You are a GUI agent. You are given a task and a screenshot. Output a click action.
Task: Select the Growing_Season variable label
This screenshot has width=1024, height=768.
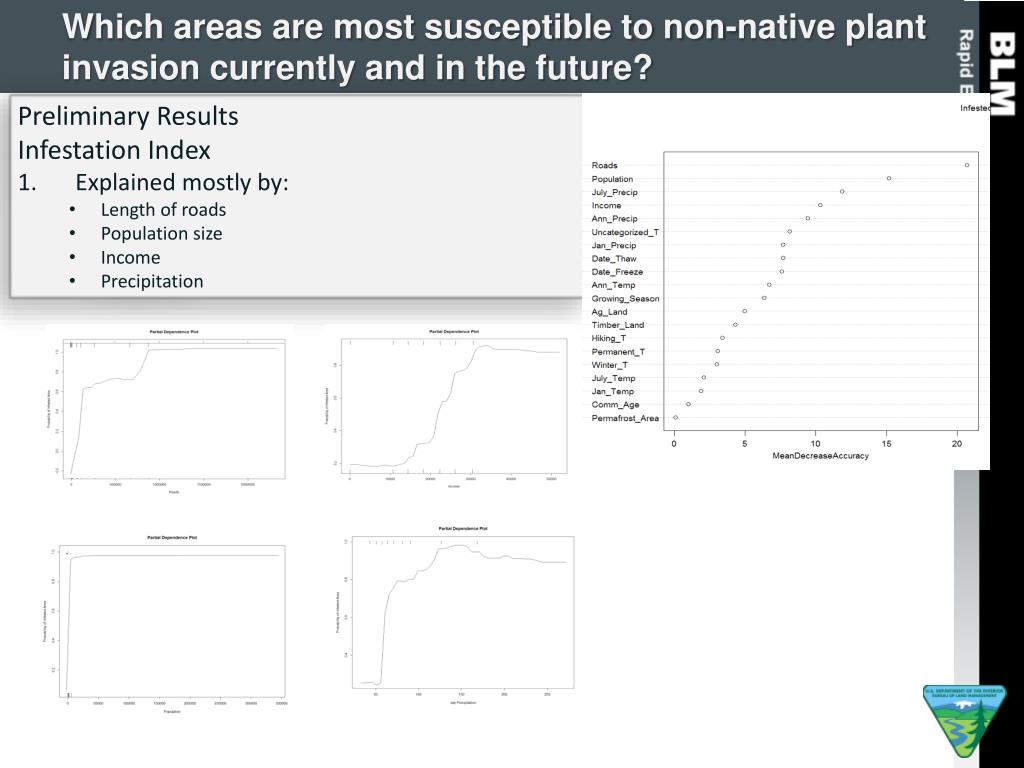click(625, 298)
